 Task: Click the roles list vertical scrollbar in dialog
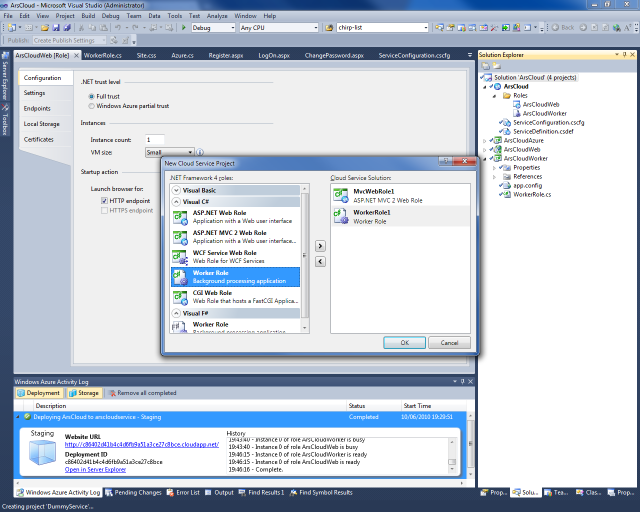[304, 258]
